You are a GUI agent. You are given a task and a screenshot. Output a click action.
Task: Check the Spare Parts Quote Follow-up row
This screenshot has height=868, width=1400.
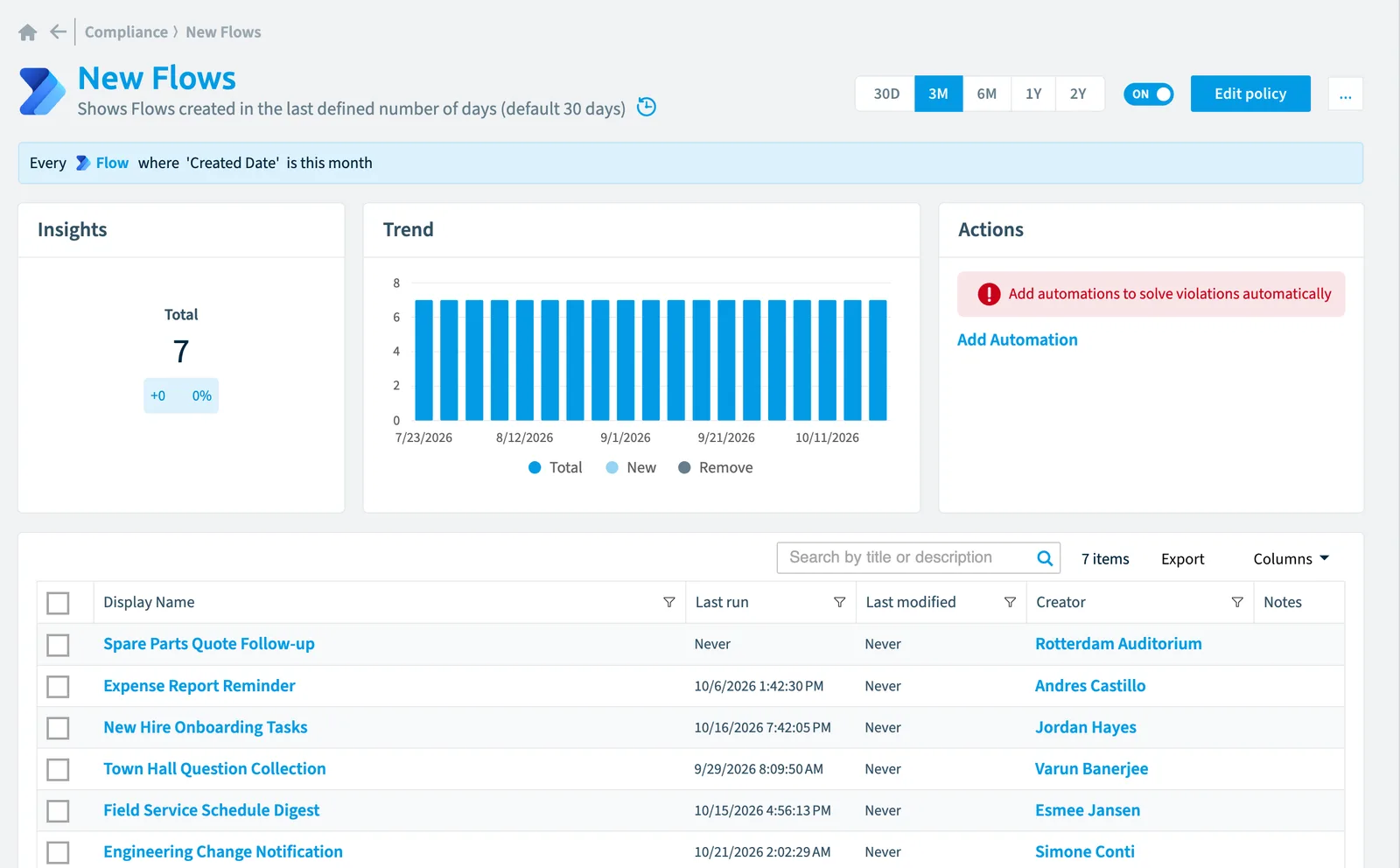(x=58, y=645)
